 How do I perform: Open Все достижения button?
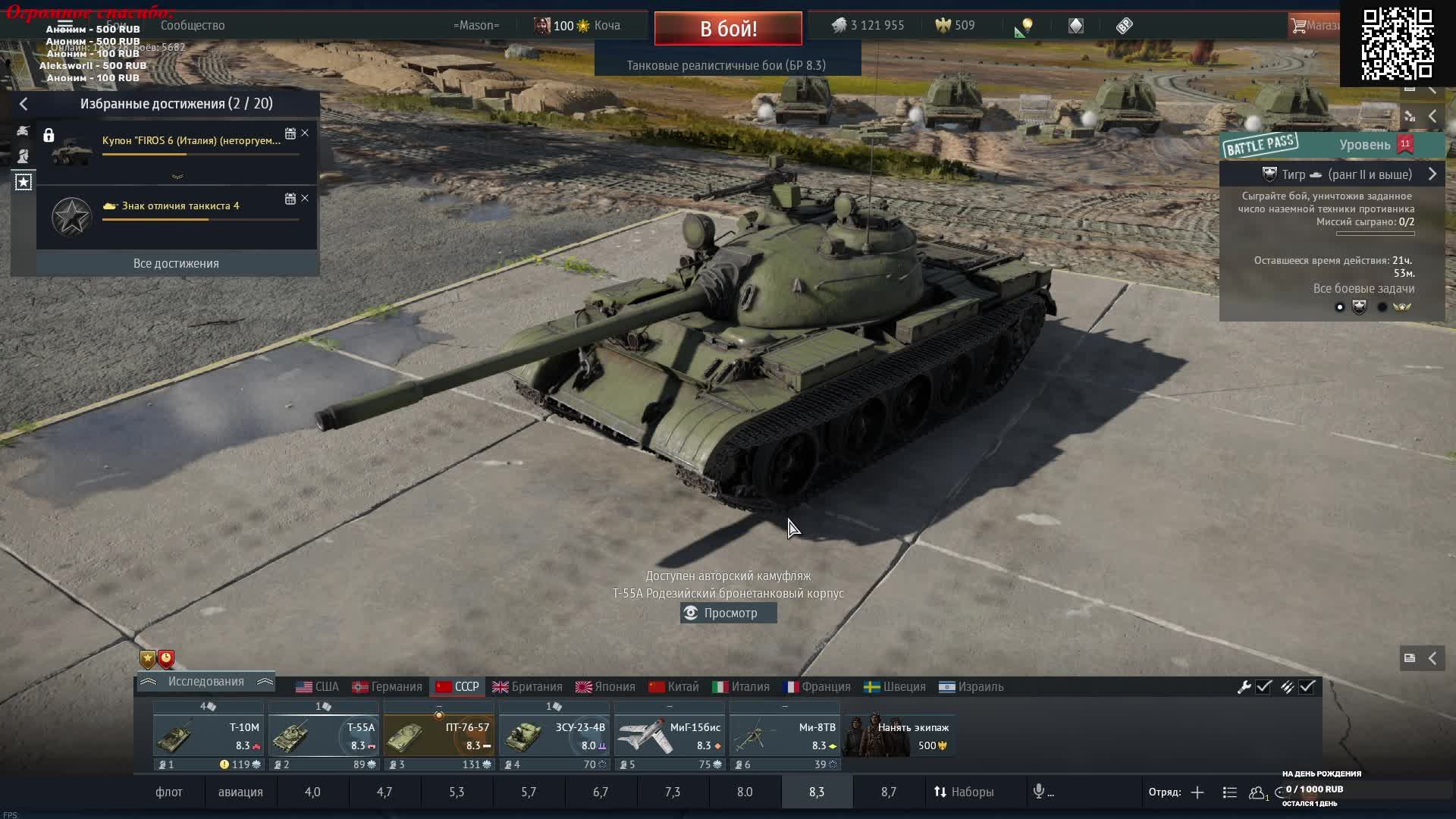[176, 263]
